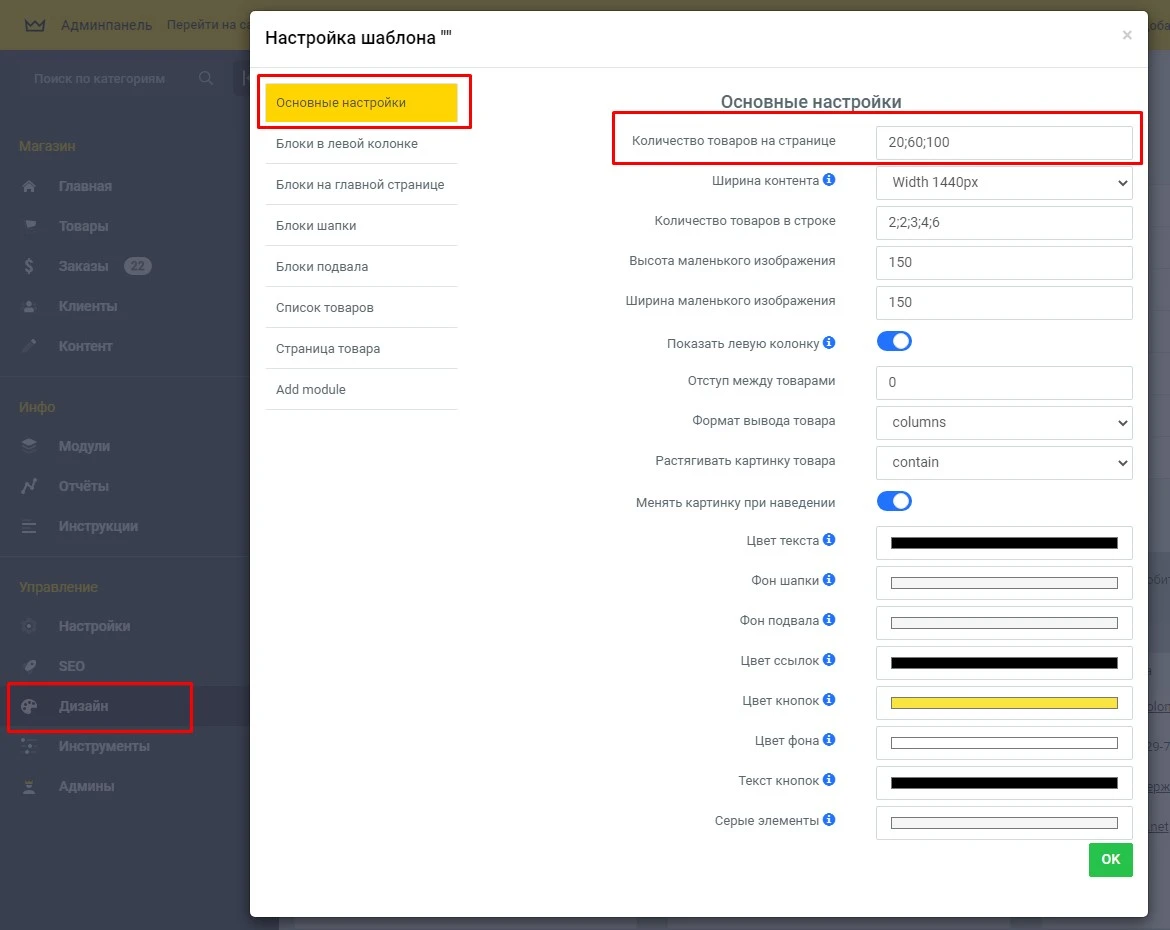Screen dimensions: 1170x930
Task: Click info icon beside Серые элементы
Action: tap(829, 820)
